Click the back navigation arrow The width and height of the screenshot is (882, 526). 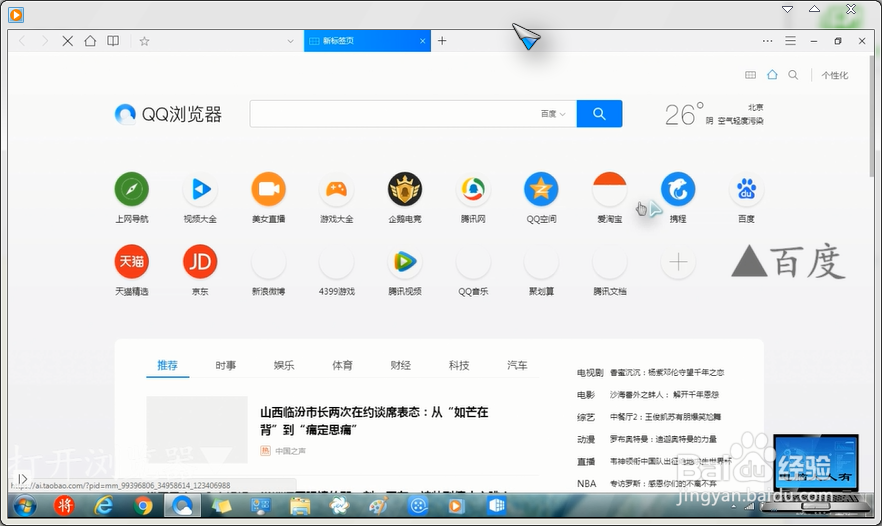click(x=22, y=41)
